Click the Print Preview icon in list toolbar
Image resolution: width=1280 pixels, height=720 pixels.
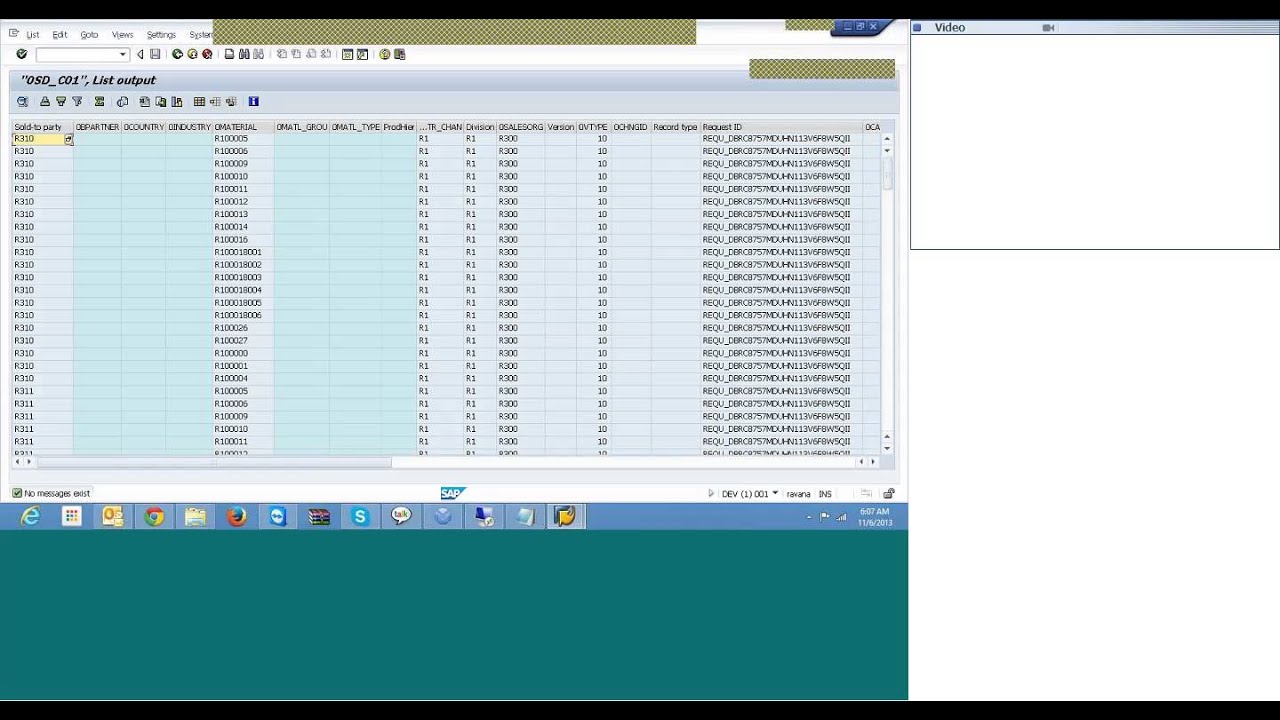tap(122, 101)
